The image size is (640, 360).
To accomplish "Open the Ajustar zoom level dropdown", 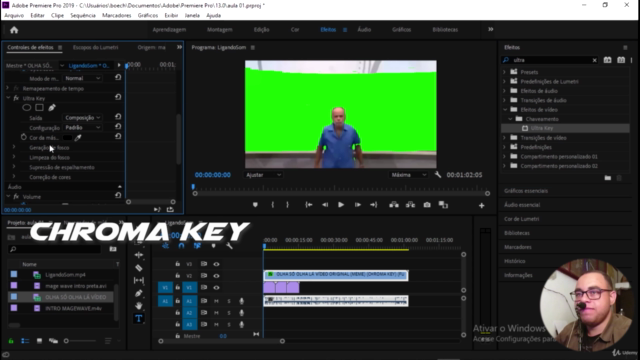I will pyautogui.click(x=263, y=175).
